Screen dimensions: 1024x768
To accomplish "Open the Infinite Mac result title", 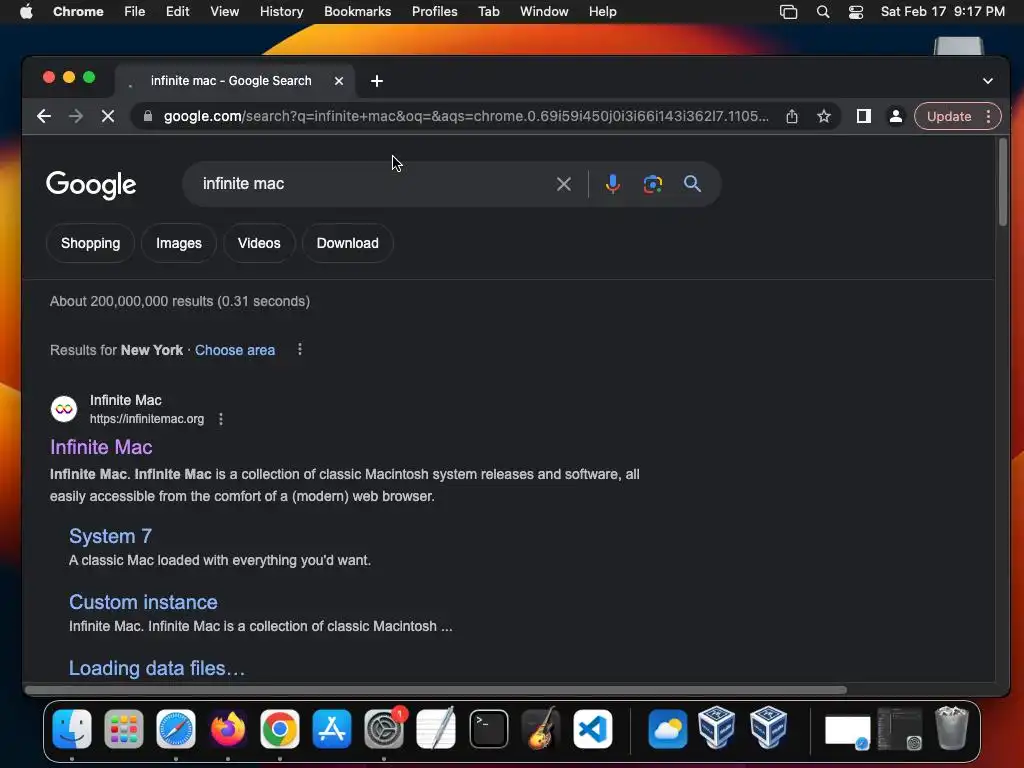I will (x=101, y=447).
